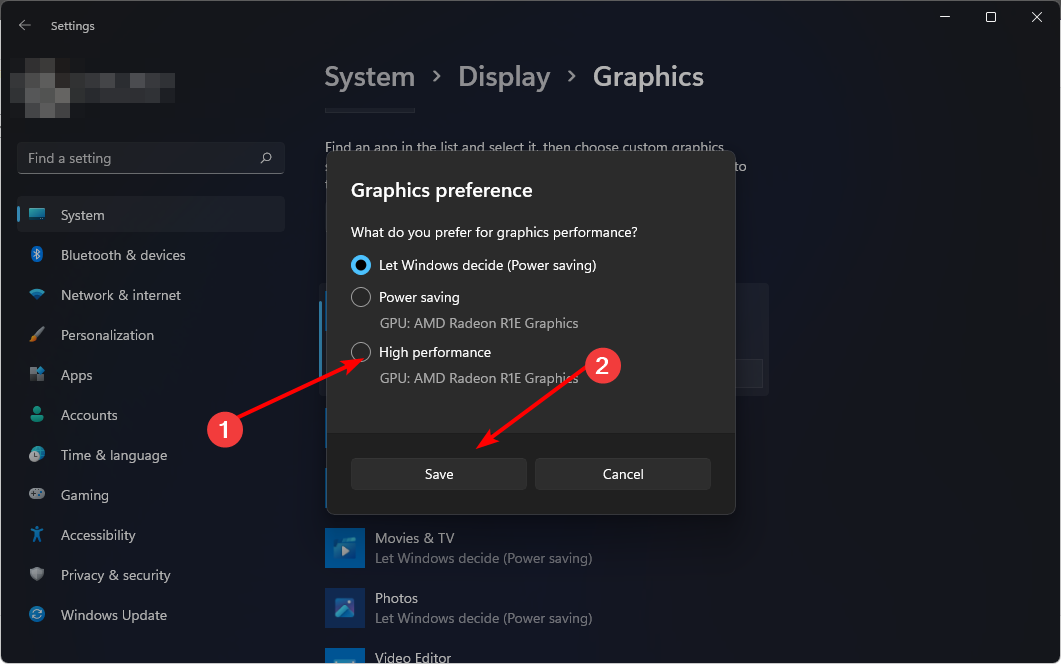Click the Privacy shield icon
1061x664 pixels.
tap(37, 574)
